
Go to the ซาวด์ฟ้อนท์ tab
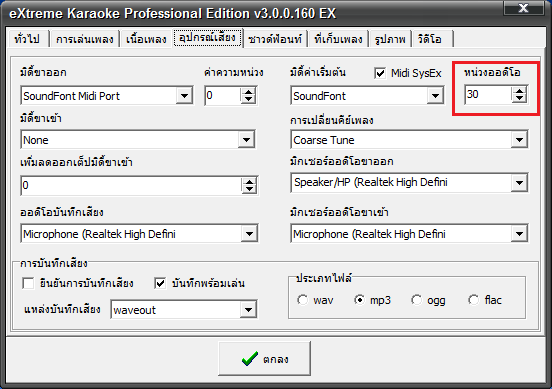pyautogui.click(x=275, y=39)
